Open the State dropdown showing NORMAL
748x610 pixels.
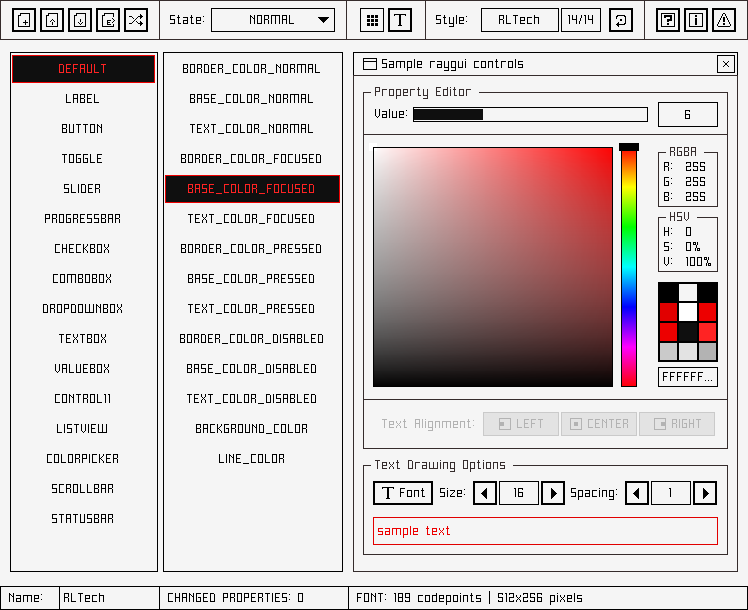pos(273,20)
